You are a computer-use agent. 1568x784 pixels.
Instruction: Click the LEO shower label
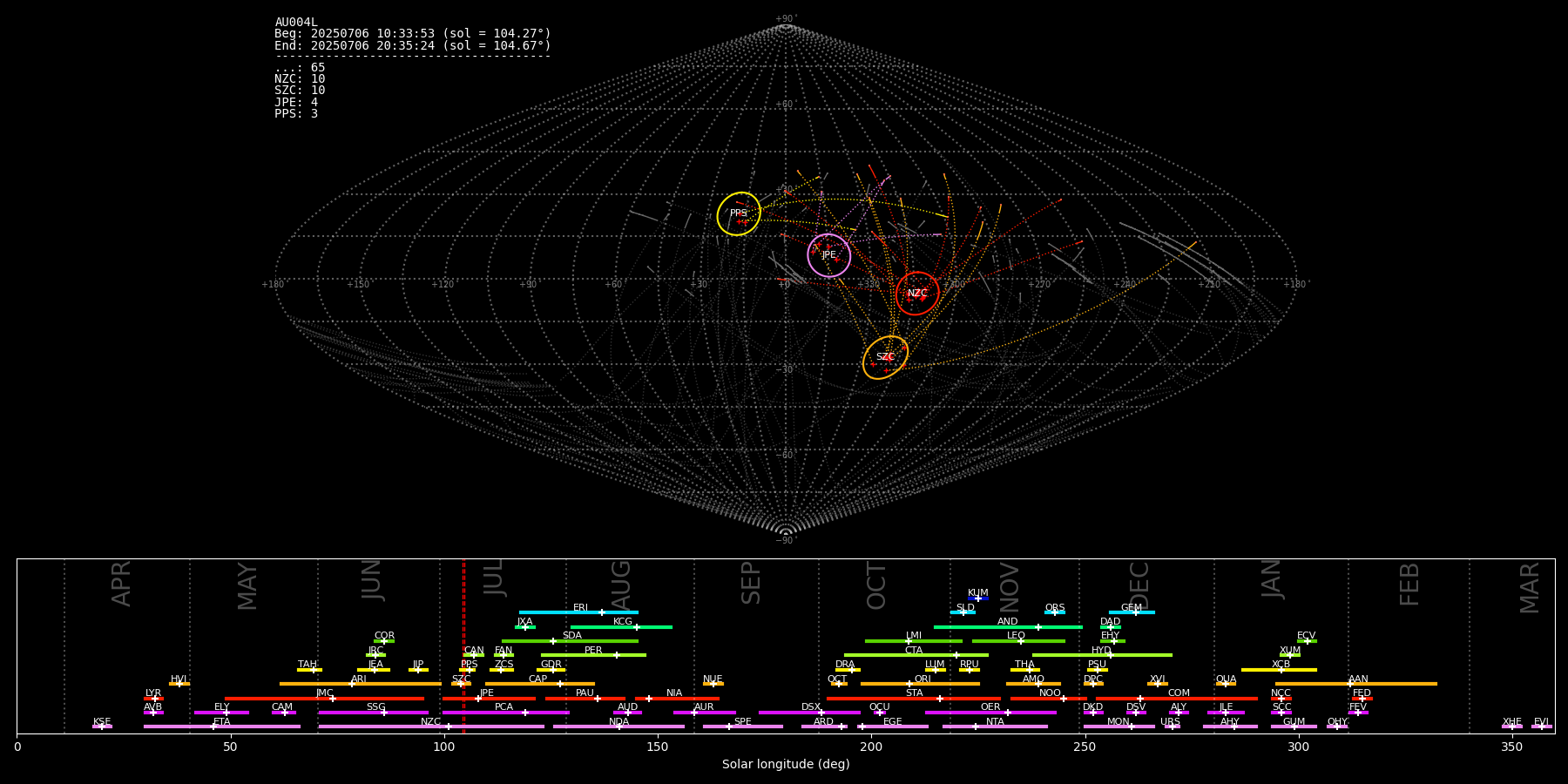pos(1017,636)
